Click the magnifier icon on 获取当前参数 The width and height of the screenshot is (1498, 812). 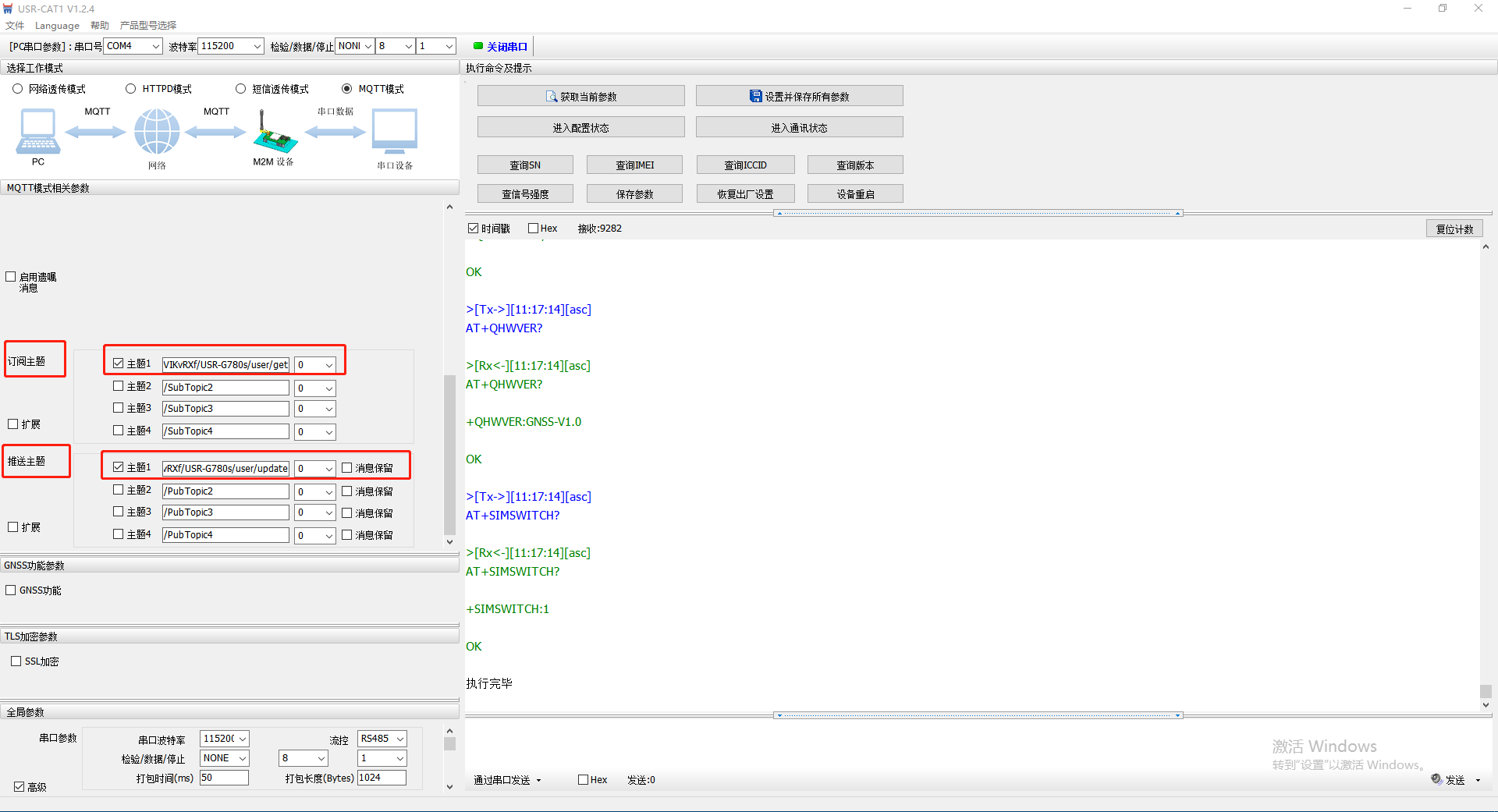552,97
